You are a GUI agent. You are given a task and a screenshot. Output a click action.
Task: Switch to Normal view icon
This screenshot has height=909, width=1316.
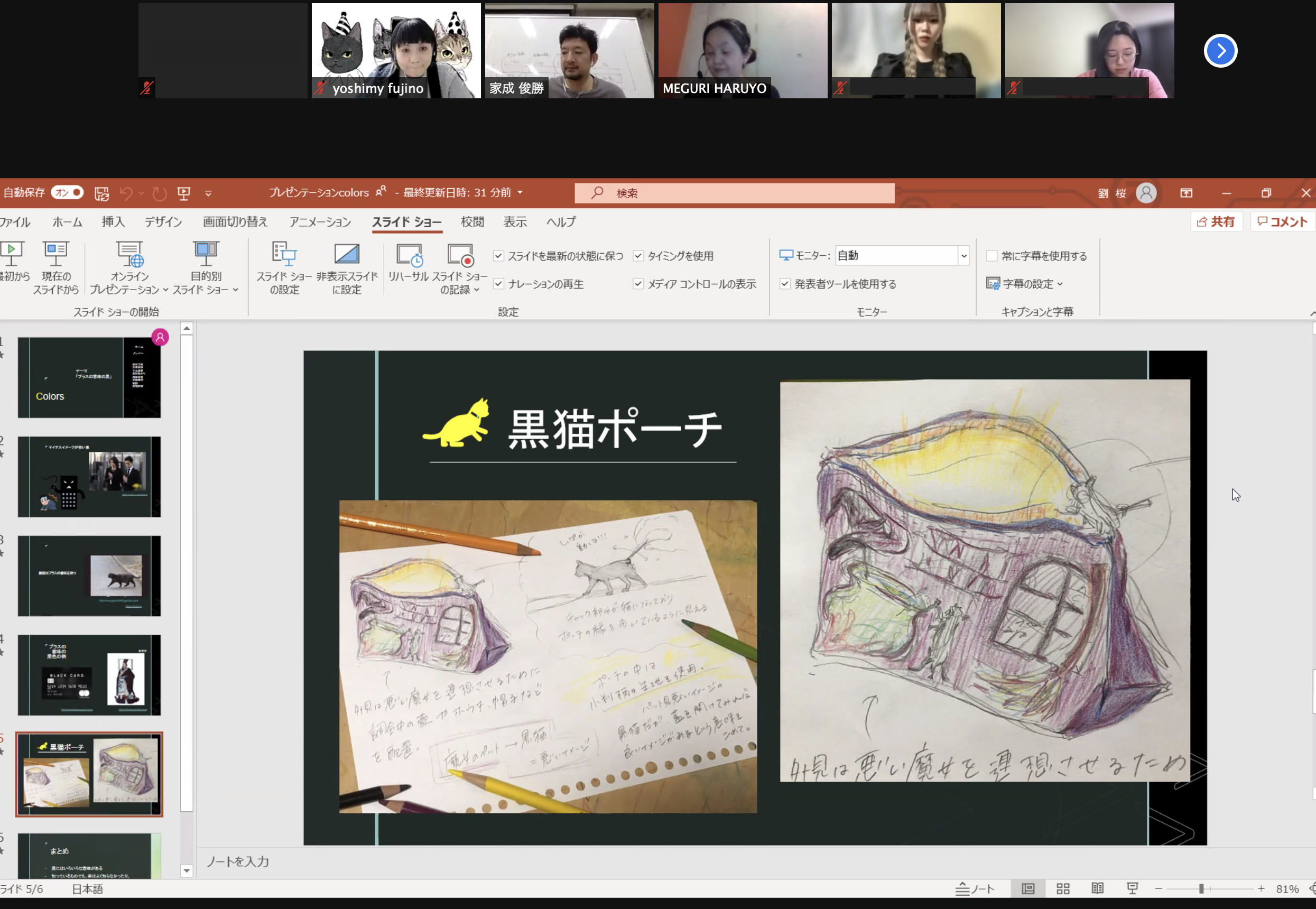[x=1028, y=889]
